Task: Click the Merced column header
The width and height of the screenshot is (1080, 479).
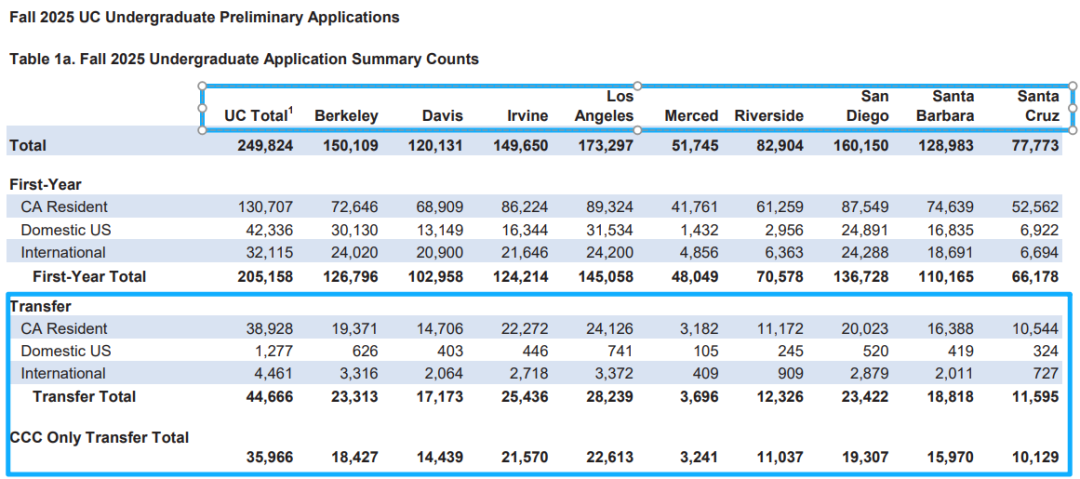Action: point(691,116)
